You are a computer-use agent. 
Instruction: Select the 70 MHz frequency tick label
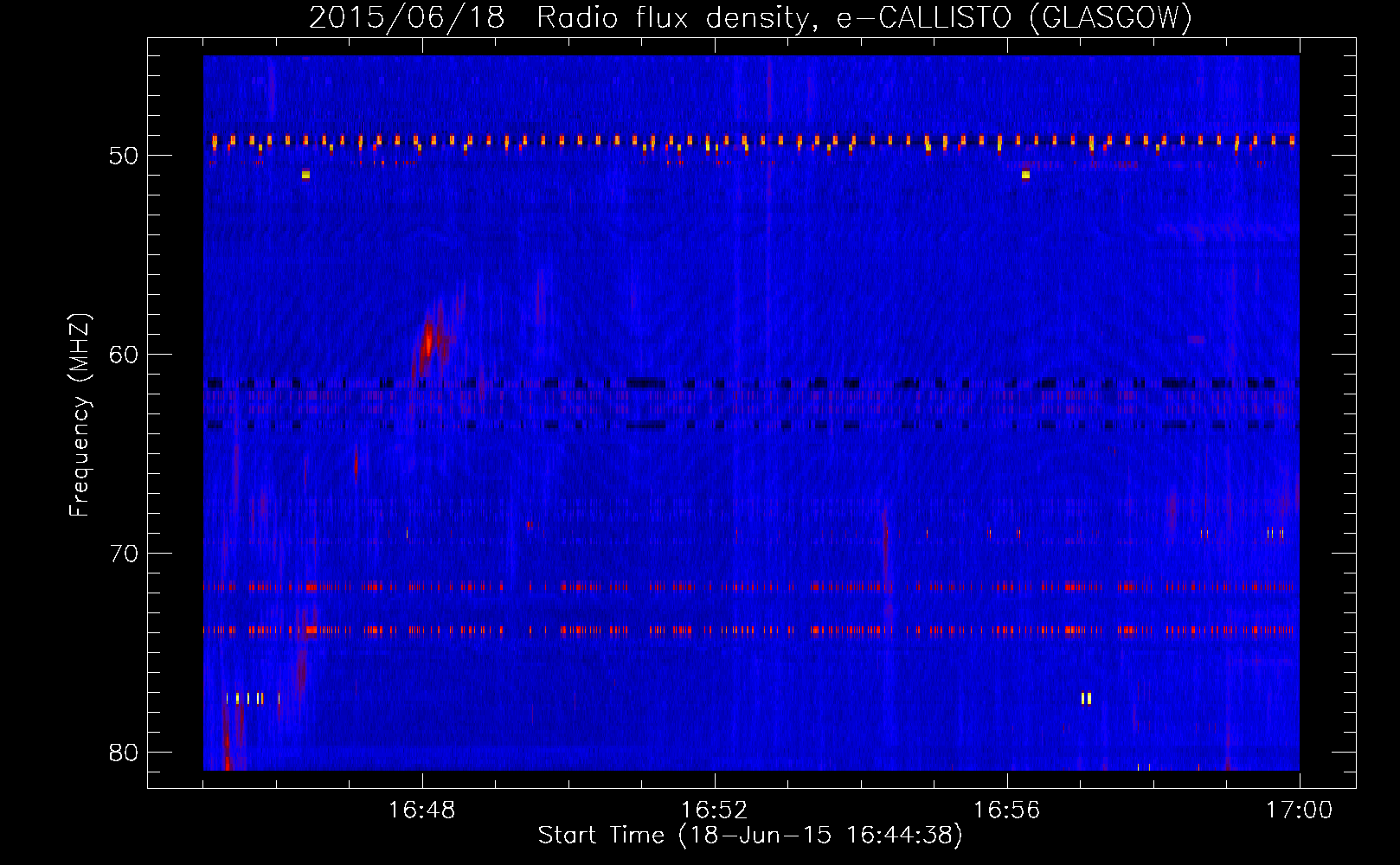click(124, 554)
